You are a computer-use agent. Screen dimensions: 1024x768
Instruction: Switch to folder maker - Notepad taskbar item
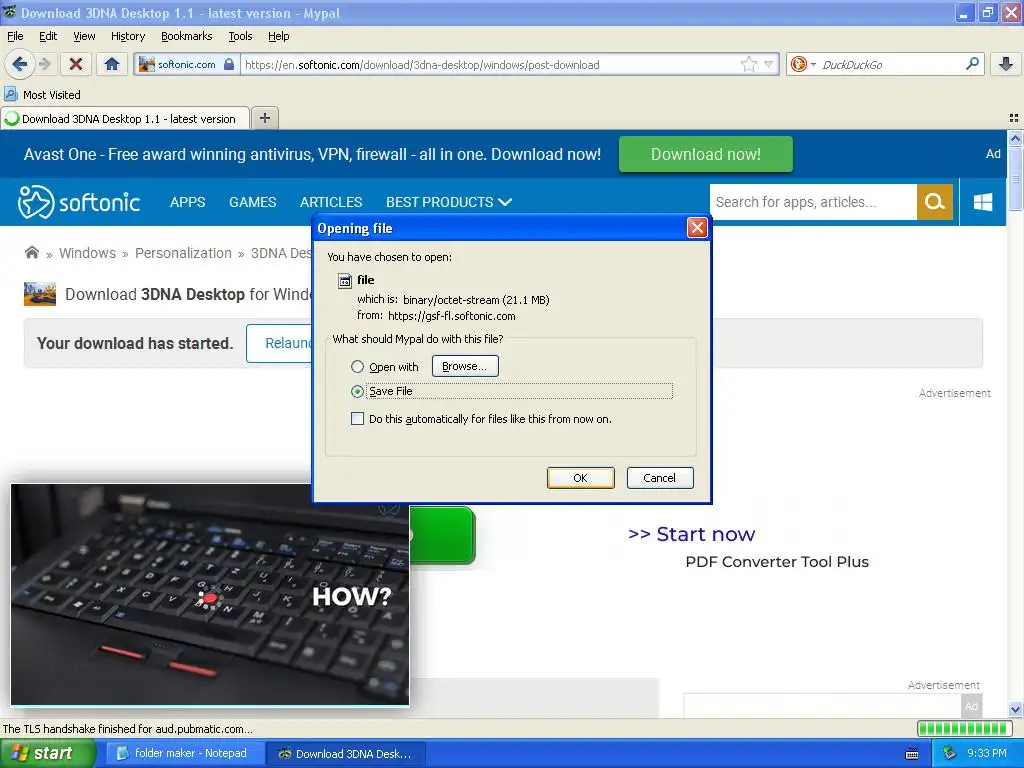coord(185,753)
